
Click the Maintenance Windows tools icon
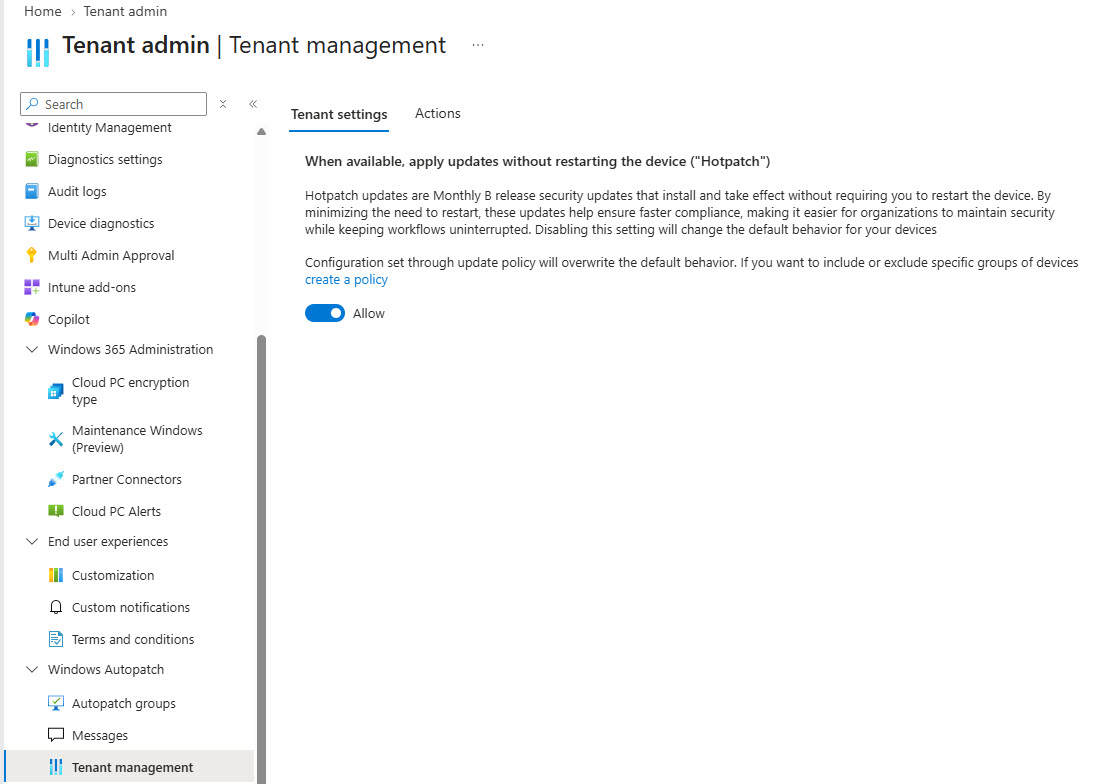55,439
